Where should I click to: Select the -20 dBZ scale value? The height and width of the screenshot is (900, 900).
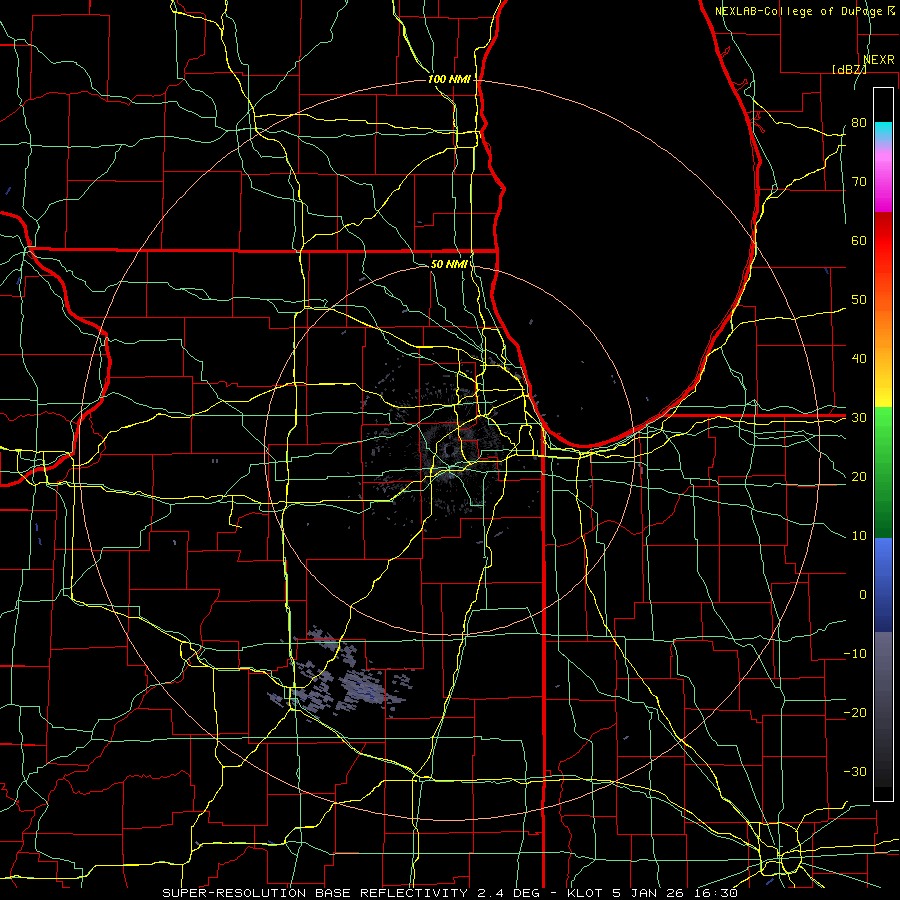tap(855, 713)
